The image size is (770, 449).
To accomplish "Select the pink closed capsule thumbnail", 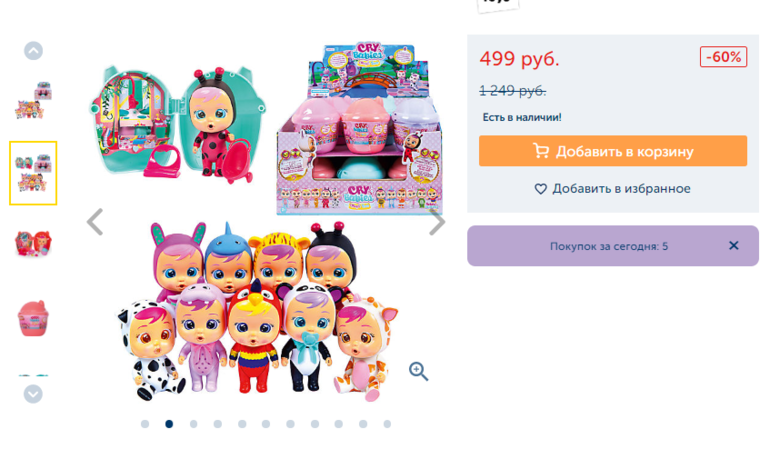I will [33, 318].
